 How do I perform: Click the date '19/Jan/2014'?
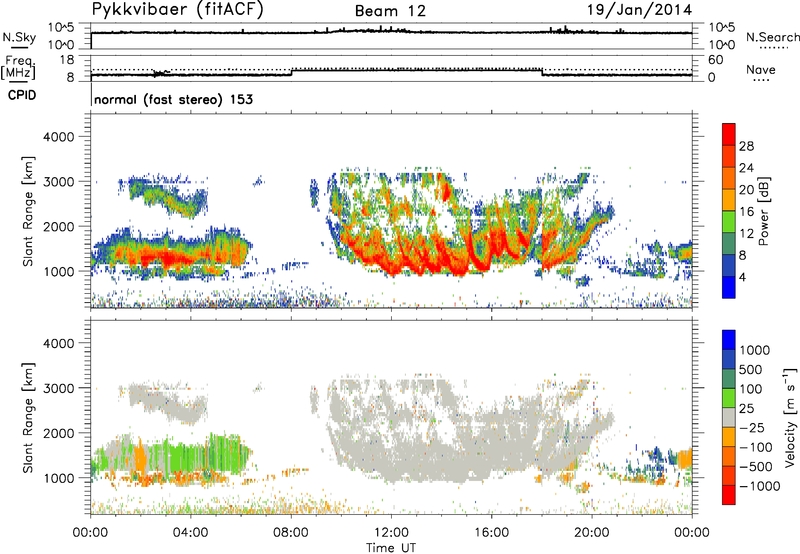pyautogui.click(x=640, y=10)
